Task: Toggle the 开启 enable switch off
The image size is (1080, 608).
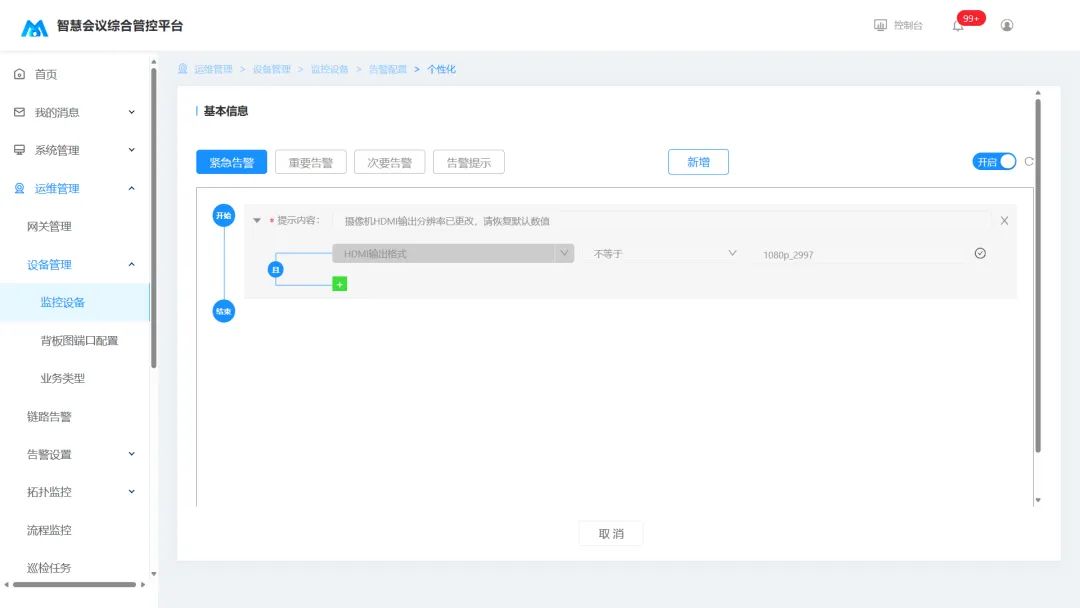Action: [994, 162]
